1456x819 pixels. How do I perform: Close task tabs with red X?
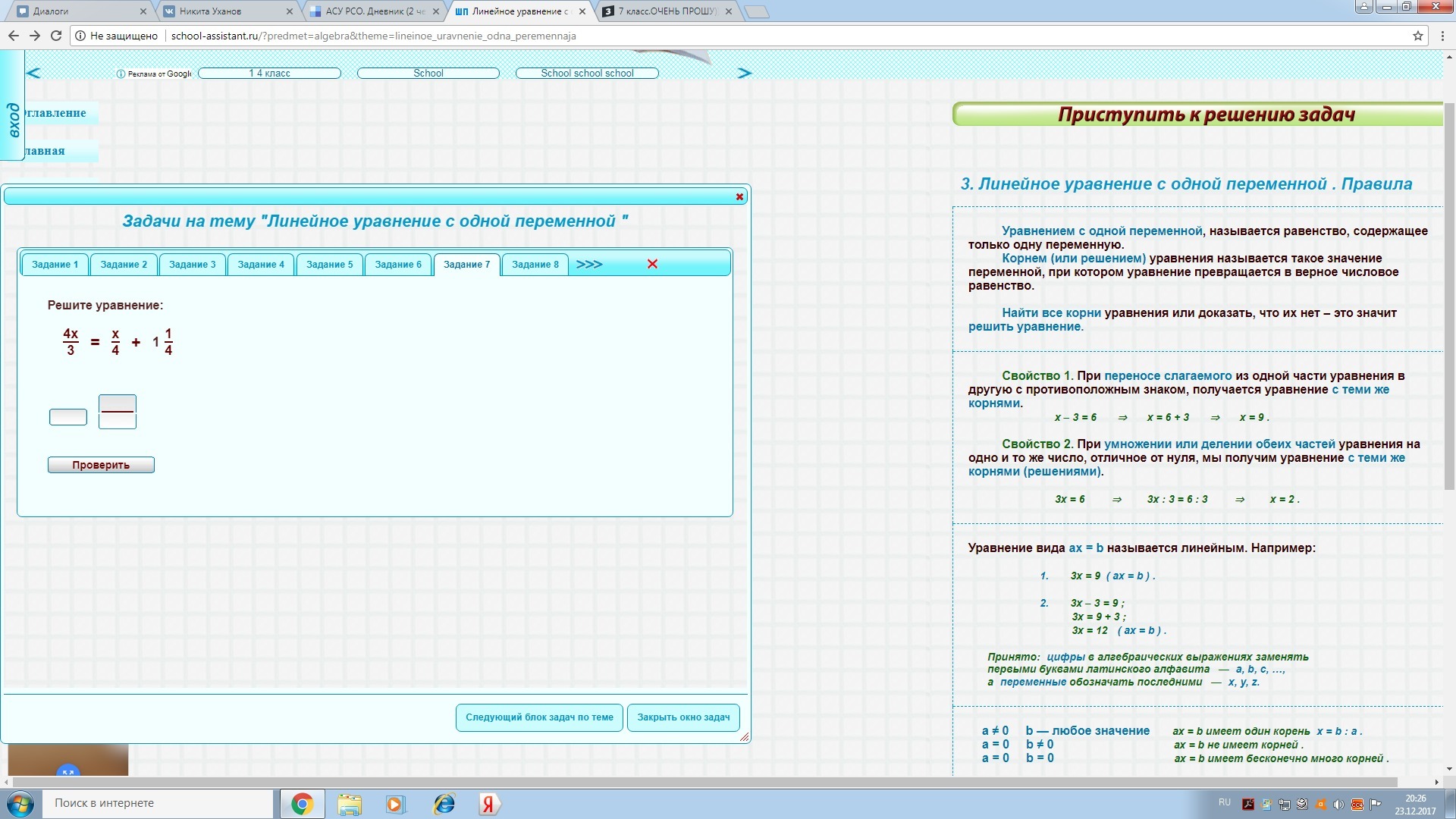pyautogui.click(x=652, y=264)
